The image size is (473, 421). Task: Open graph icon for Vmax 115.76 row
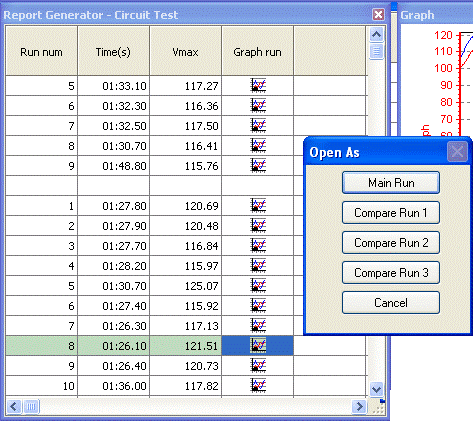pos(258,165)
